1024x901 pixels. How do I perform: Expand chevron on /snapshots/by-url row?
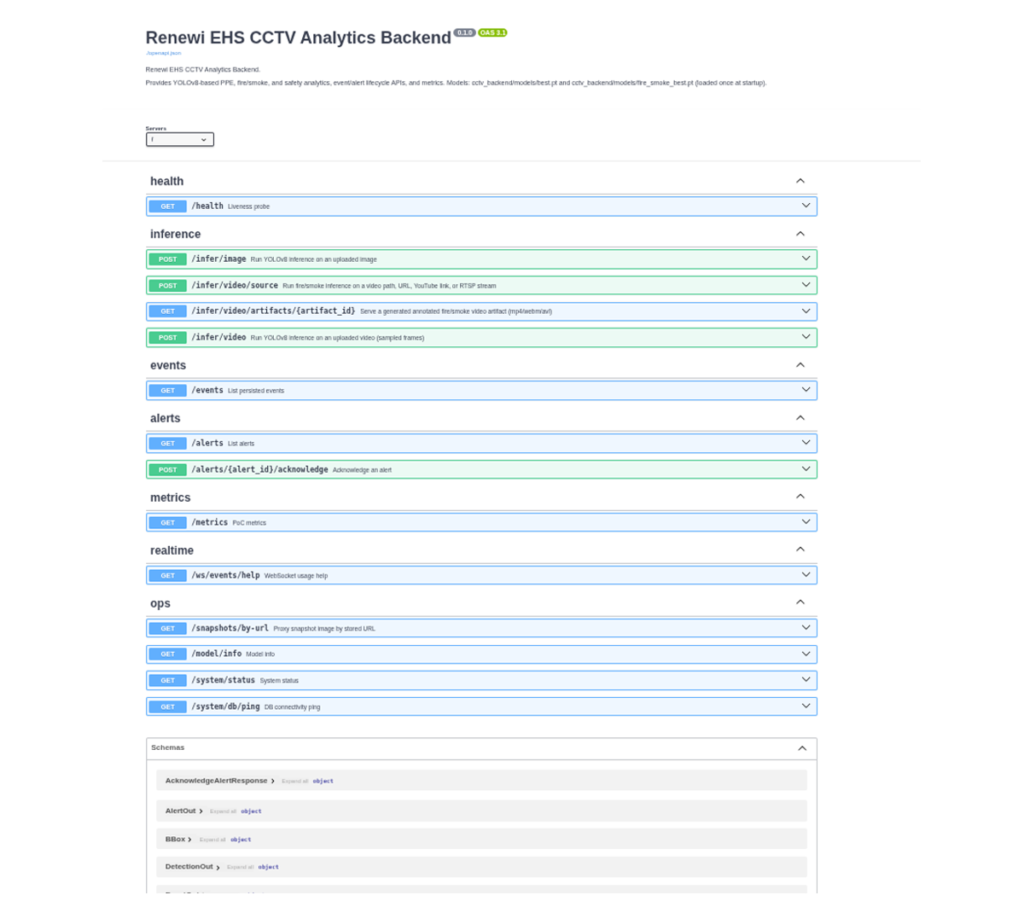click(806, 628)
